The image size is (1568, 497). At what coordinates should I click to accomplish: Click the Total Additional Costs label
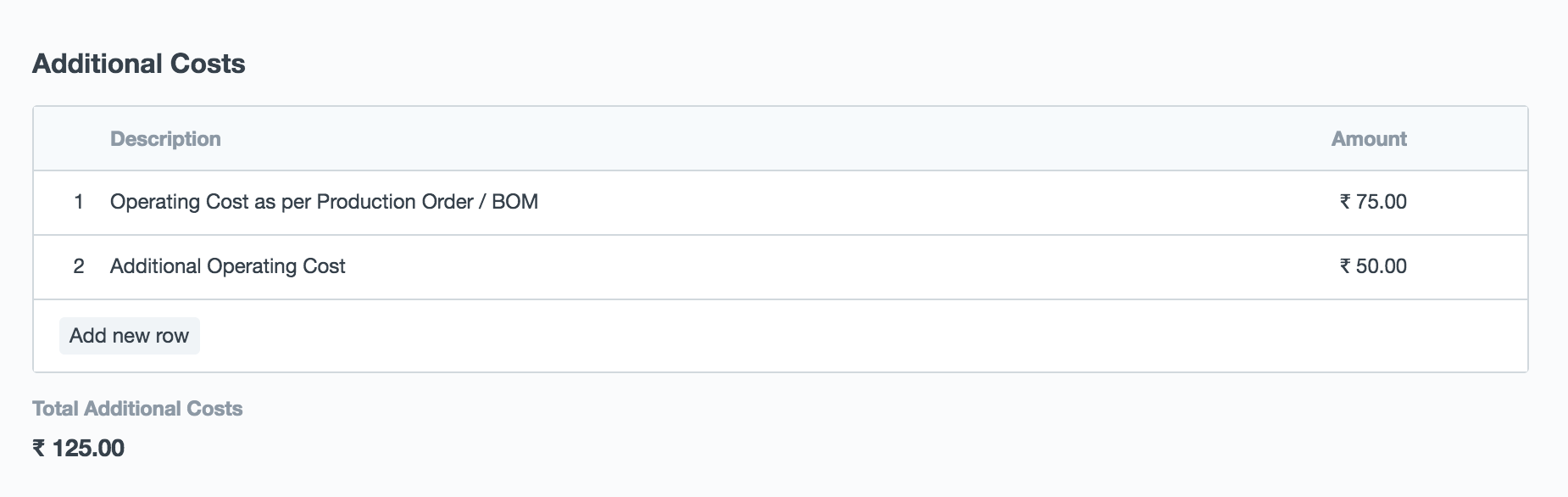(137, 409)
